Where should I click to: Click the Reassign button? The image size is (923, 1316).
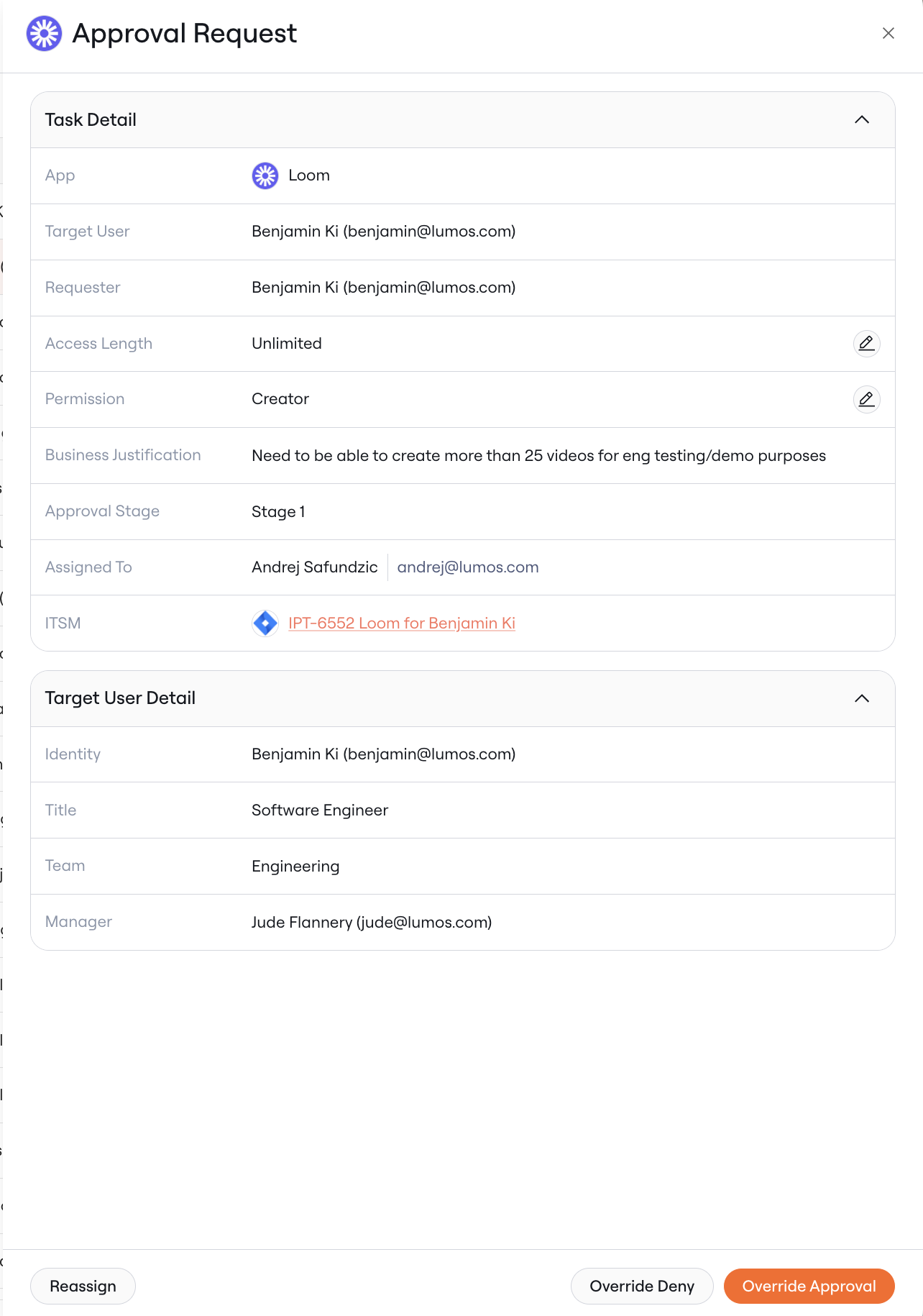83,1286
